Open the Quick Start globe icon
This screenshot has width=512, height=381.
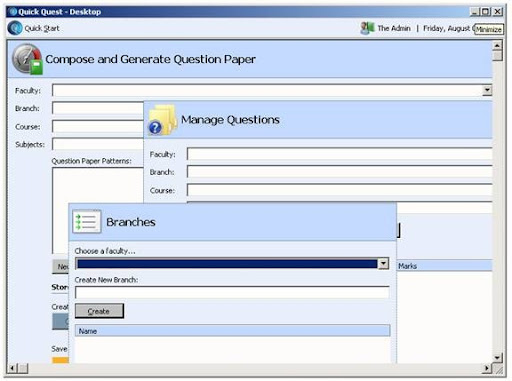pyautogui.click(x=15, y=28)
